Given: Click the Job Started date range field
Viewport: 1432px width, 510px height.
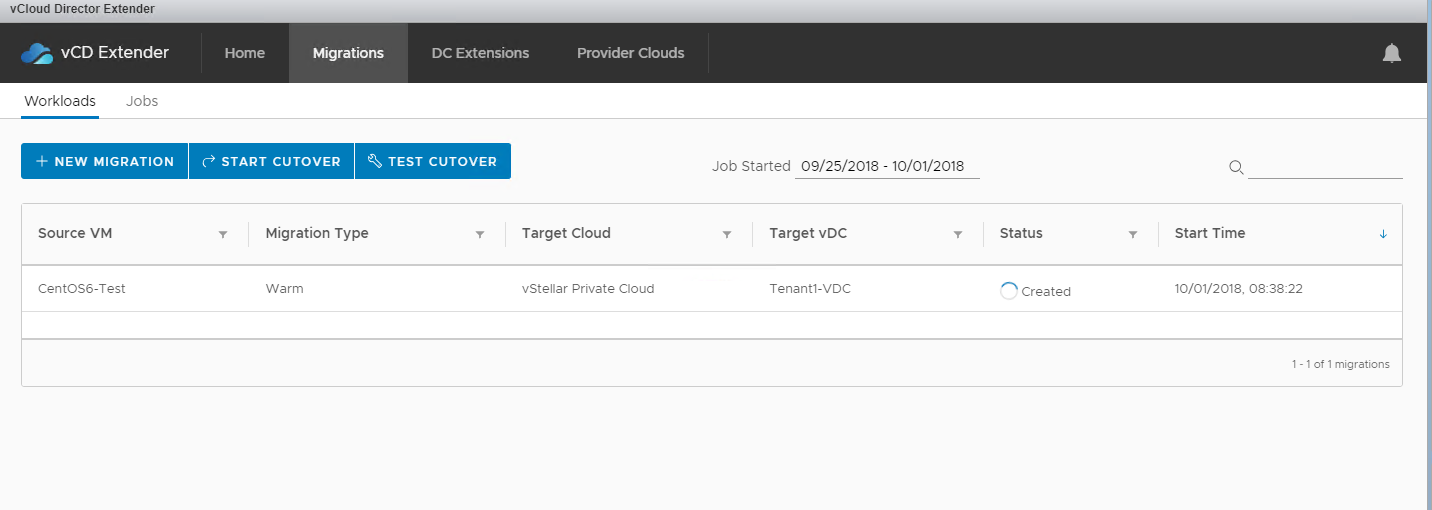Looking at the screenshot, I should [886, 167].
